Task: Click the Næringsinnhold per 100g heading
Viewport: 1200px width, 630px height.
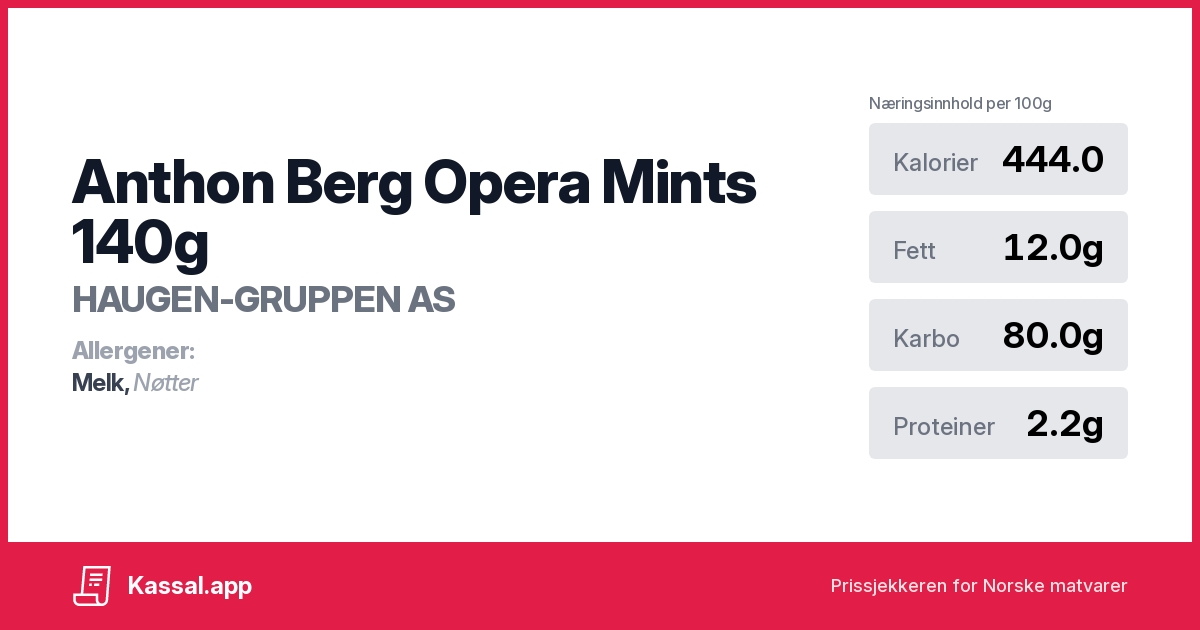Action: pyautogui.click(x=960, y=103)
